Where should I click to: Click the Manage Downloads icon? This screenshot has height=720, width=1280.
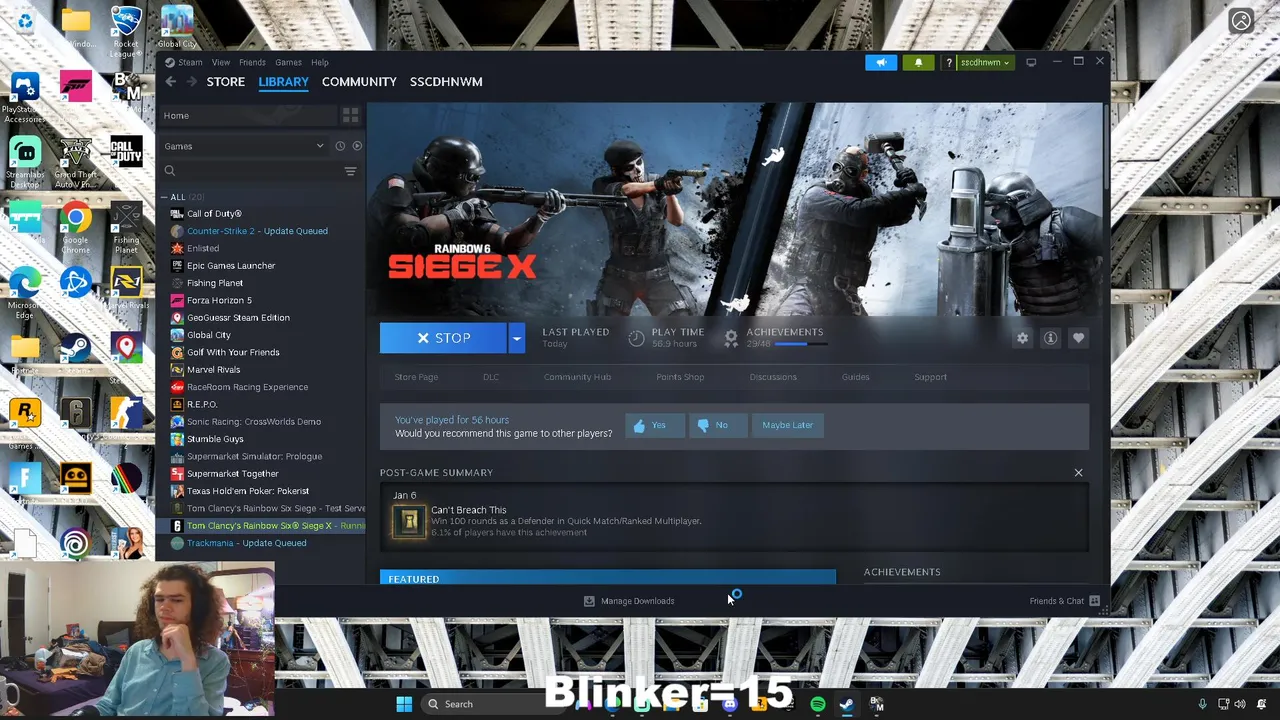coord(589,601)
